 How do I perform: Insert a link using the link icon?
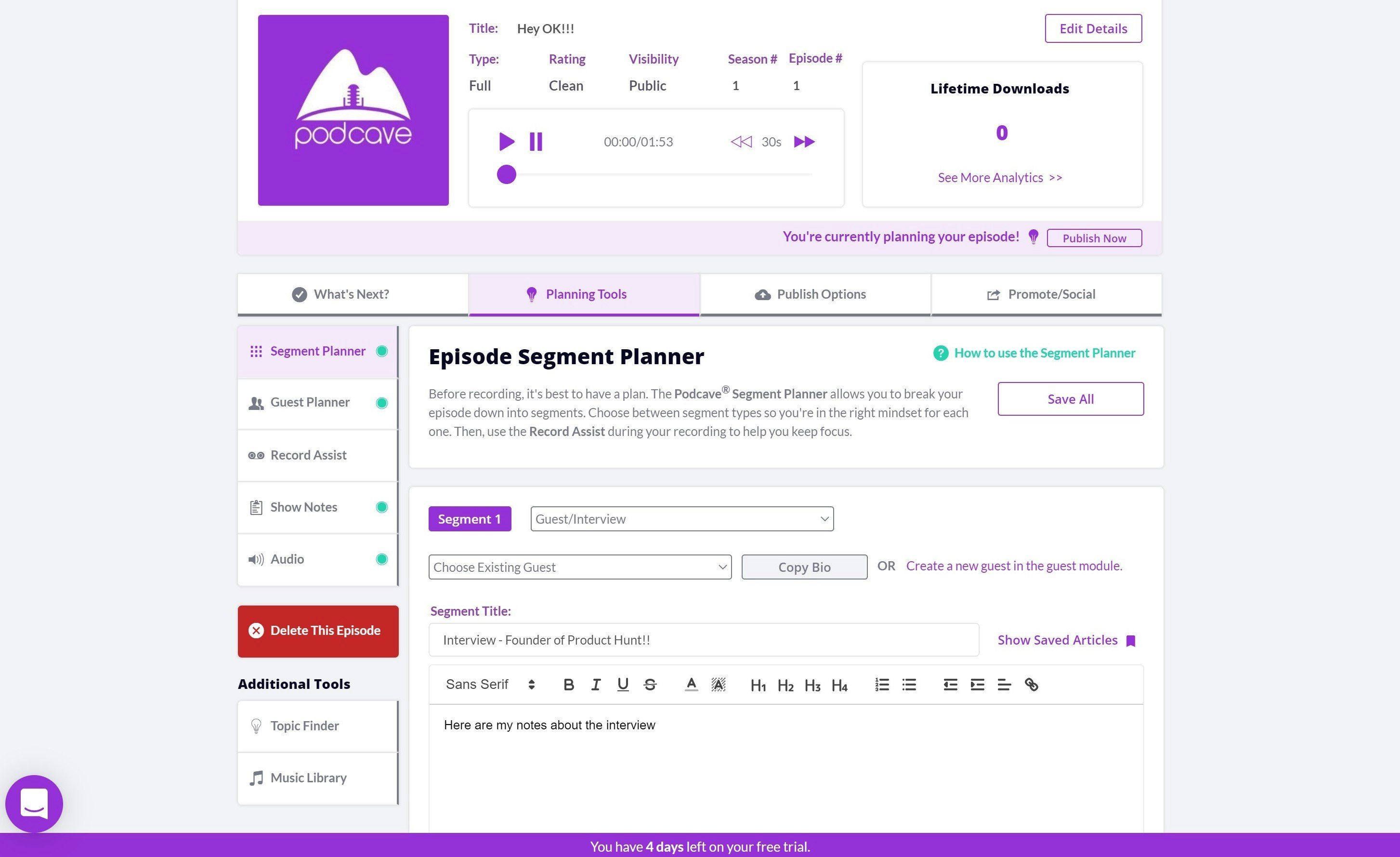(x=1031, y=685)
